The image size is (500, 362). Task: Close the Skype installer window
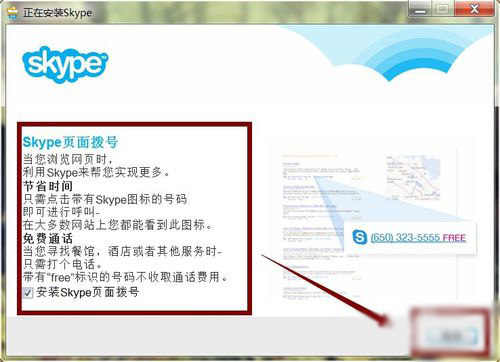[474, 8]
